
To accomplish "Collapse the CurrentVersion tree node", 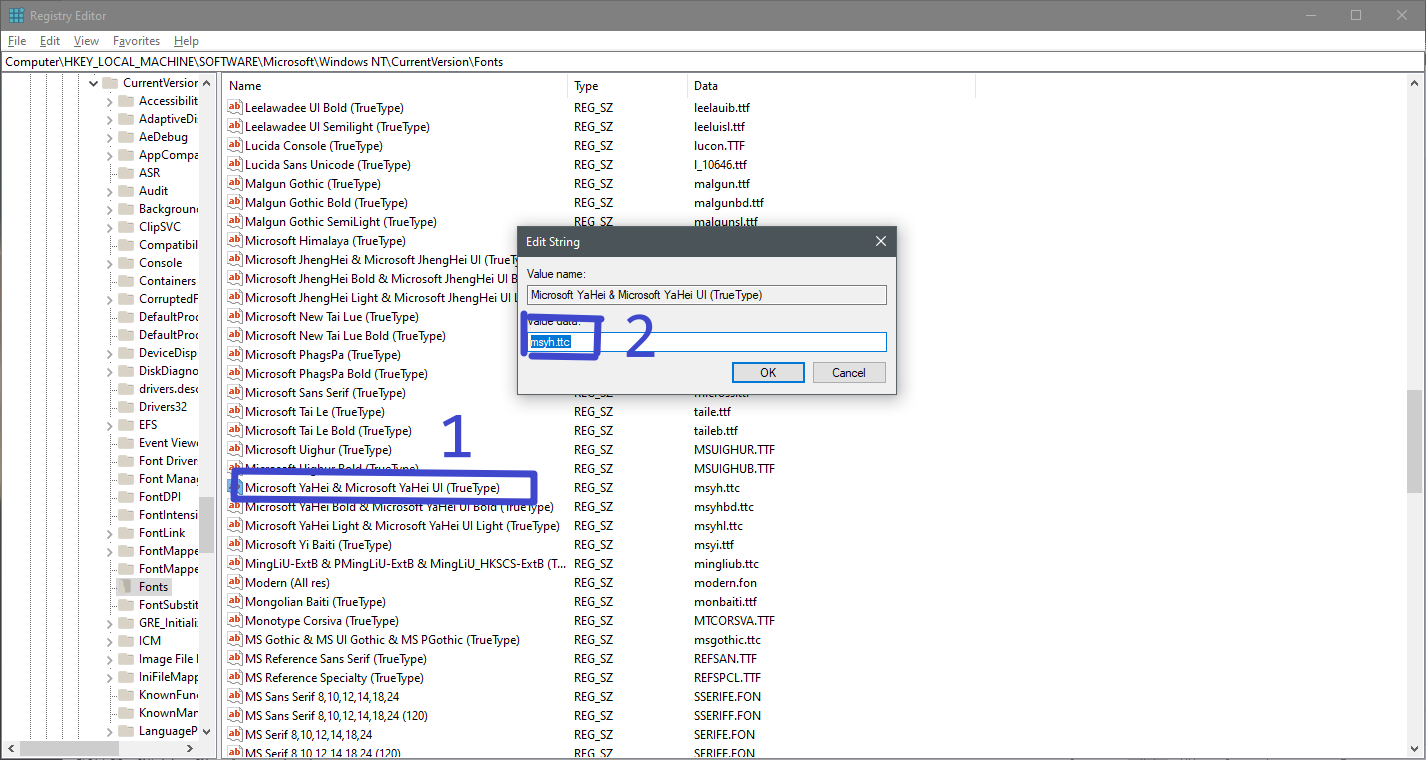I will coord(93,83).
